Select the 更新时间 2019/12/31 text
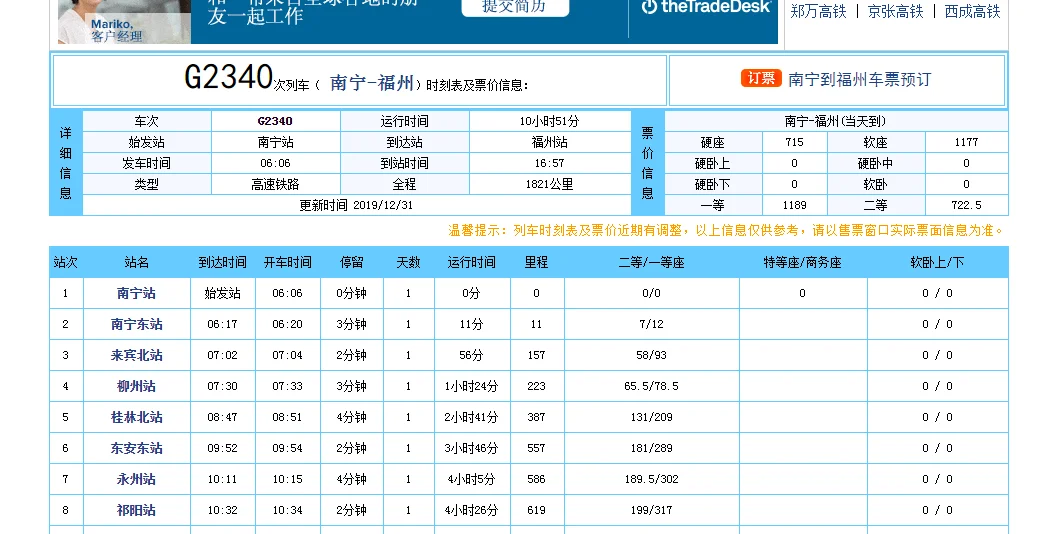 tap(356, 205)
